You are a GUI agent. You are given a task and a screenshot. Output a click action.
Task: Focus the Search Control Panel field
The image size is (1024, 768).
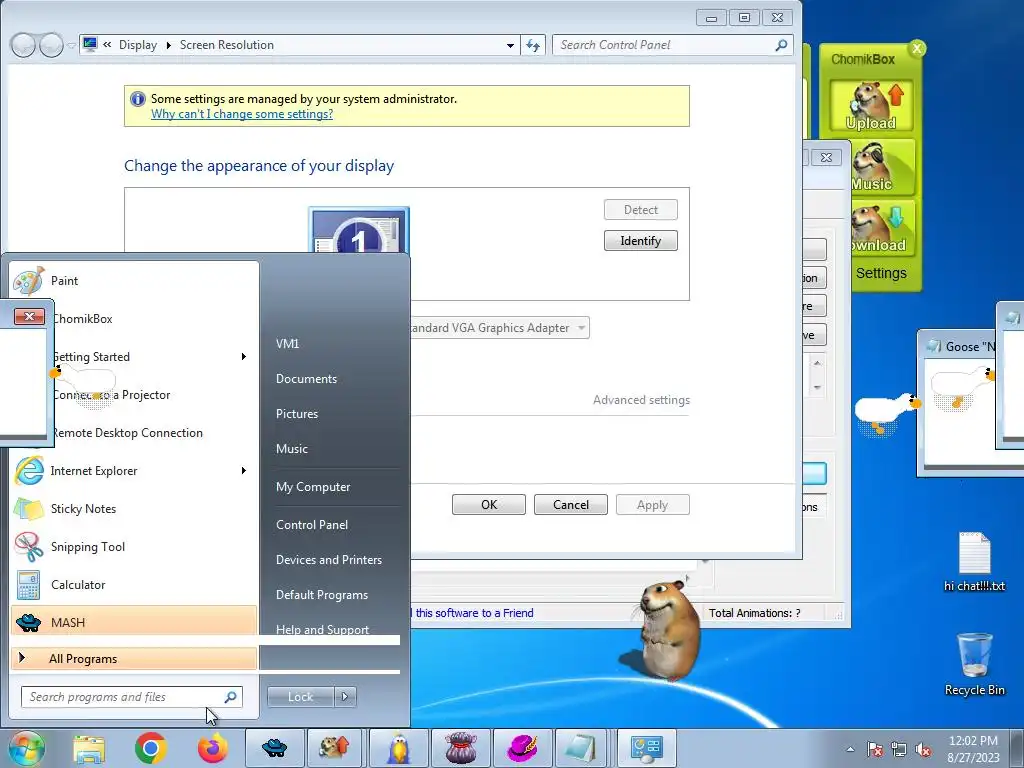672,45
